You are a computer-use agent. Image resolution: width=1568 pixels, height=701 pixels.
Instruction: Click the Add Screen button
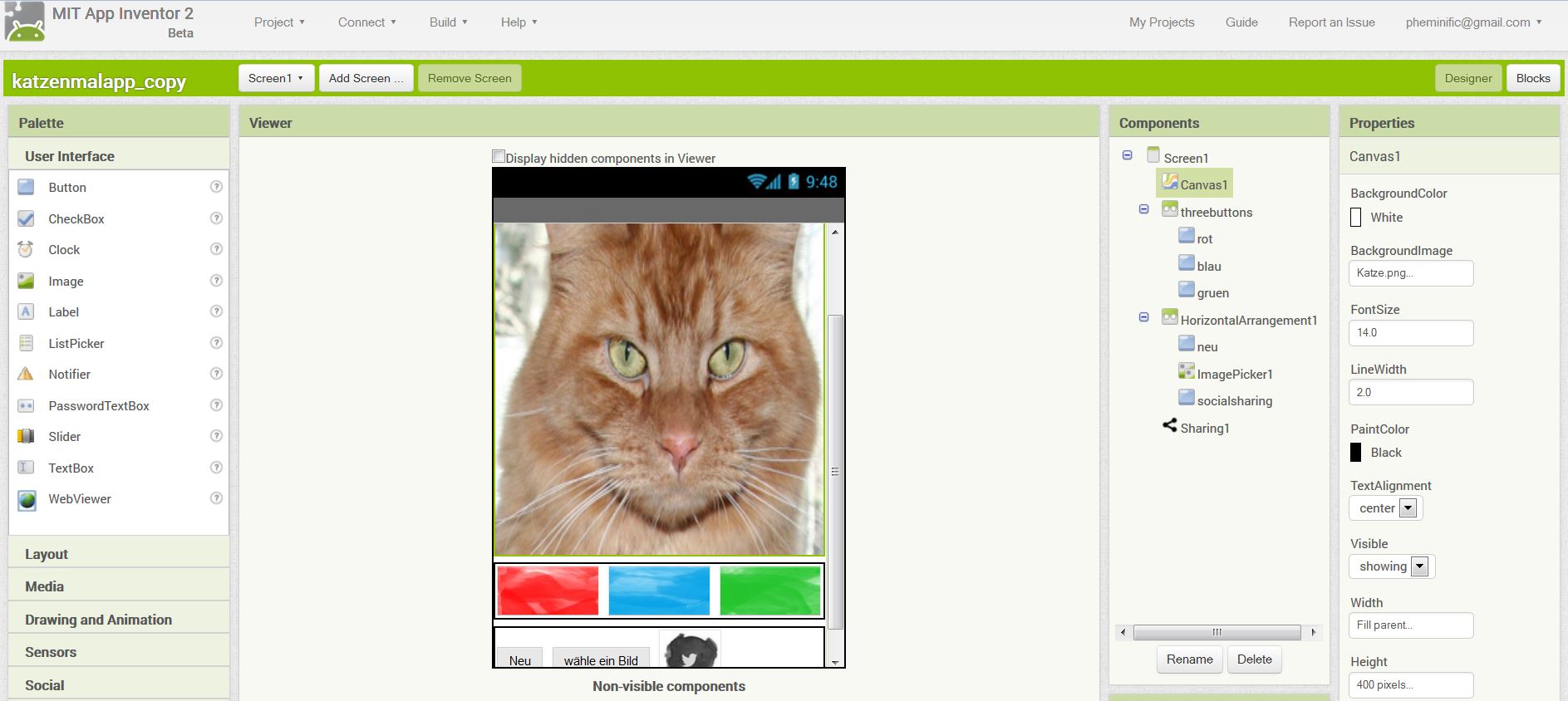[366, 78]
